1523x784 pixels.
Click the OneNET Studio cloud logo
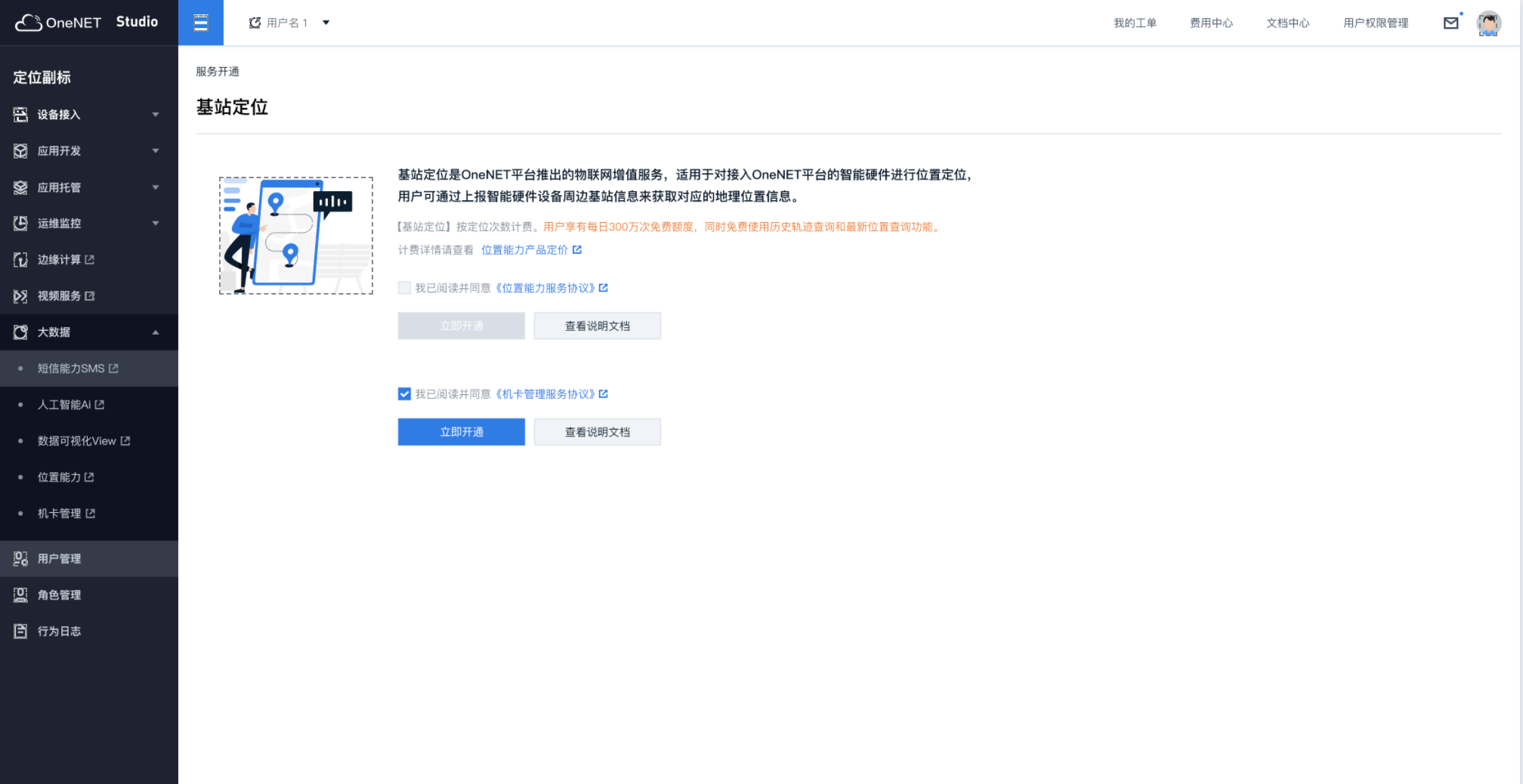tap(29, 23)
